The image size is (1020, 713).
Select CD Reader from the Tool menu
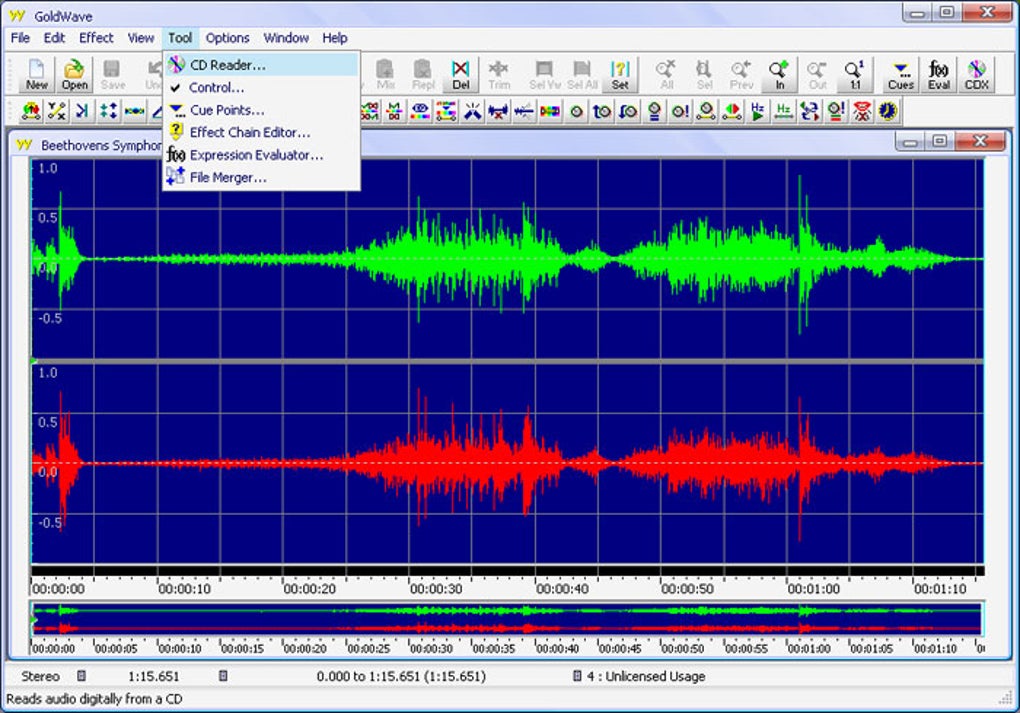coord(227,65)
